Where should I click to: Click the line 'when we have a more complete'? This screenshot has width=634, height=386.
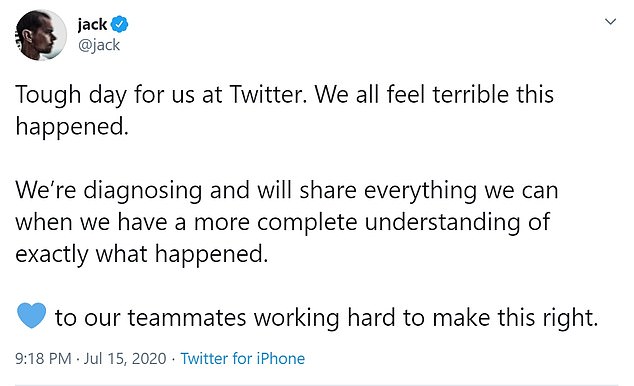click(x=283, y=223)
